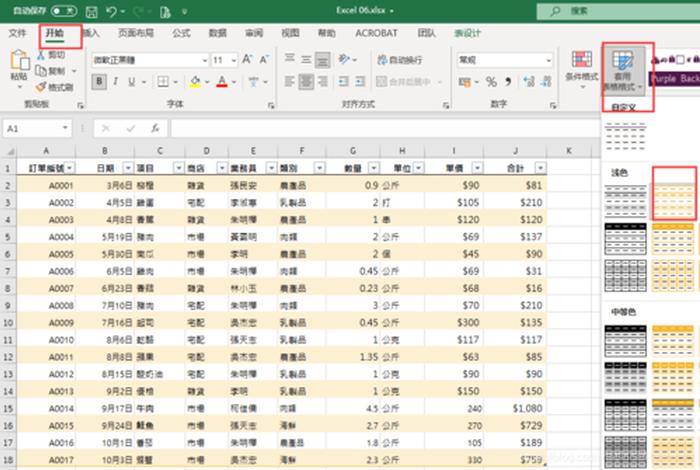Select the Format Painter brush
This screenshot has height=470, width=700.
click(x=41, y=87)
